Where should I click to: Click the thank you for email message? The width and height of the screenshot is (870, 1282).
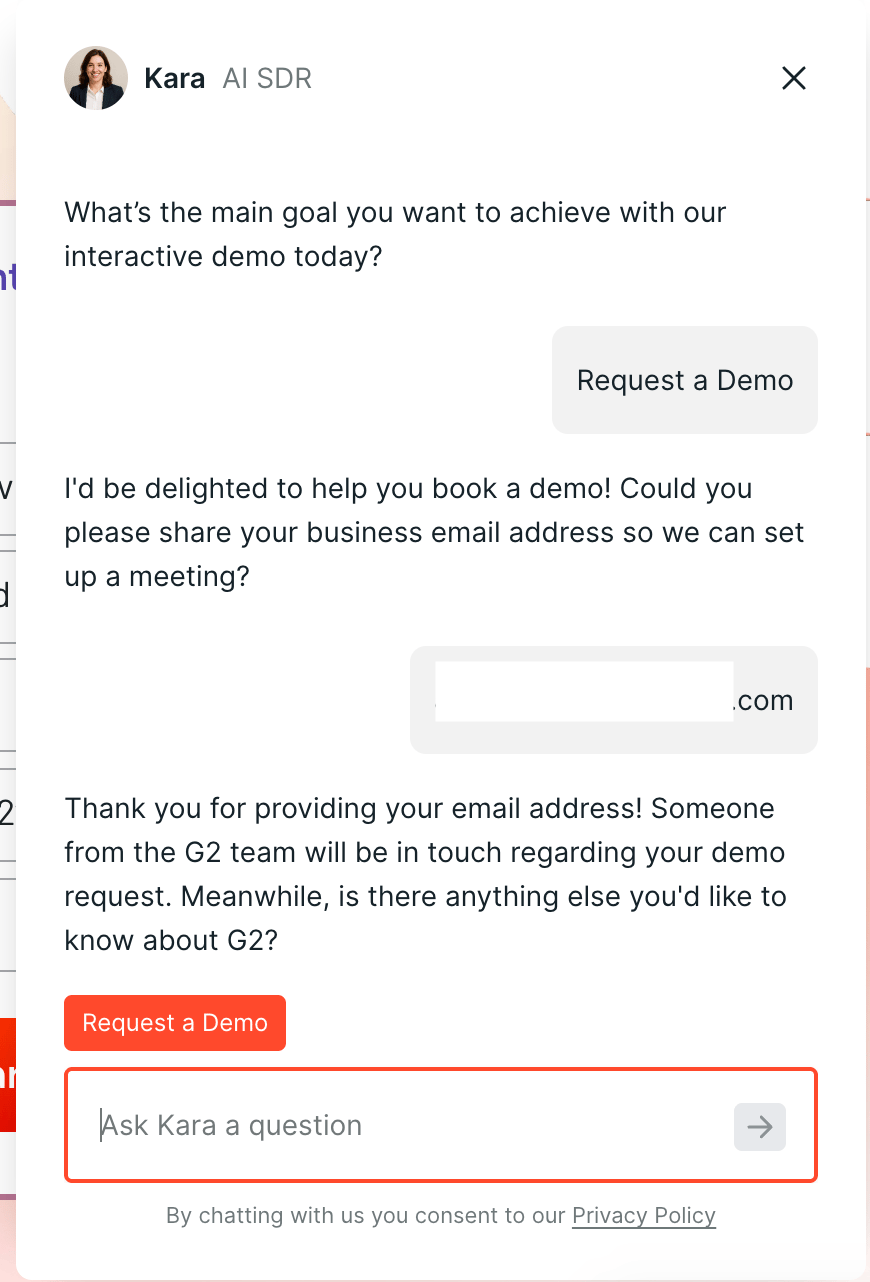click(x=425, y=874)
